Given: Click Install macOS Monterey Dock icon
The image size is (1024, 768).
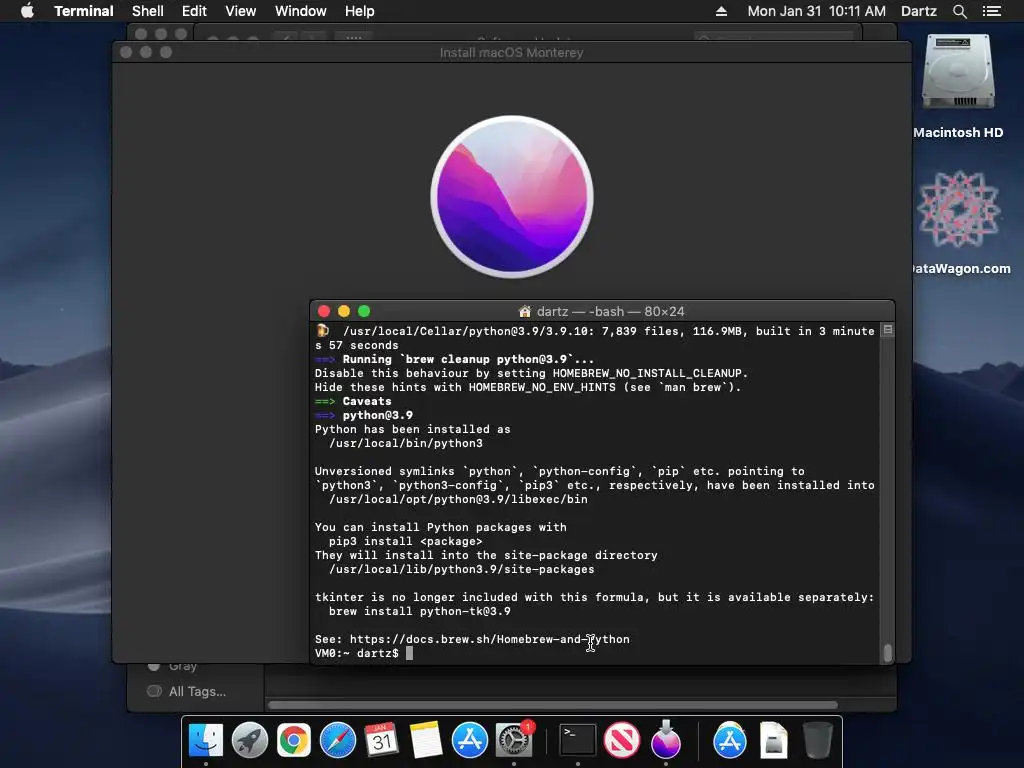Looking at the screenshot, I should tap(665, 741).
